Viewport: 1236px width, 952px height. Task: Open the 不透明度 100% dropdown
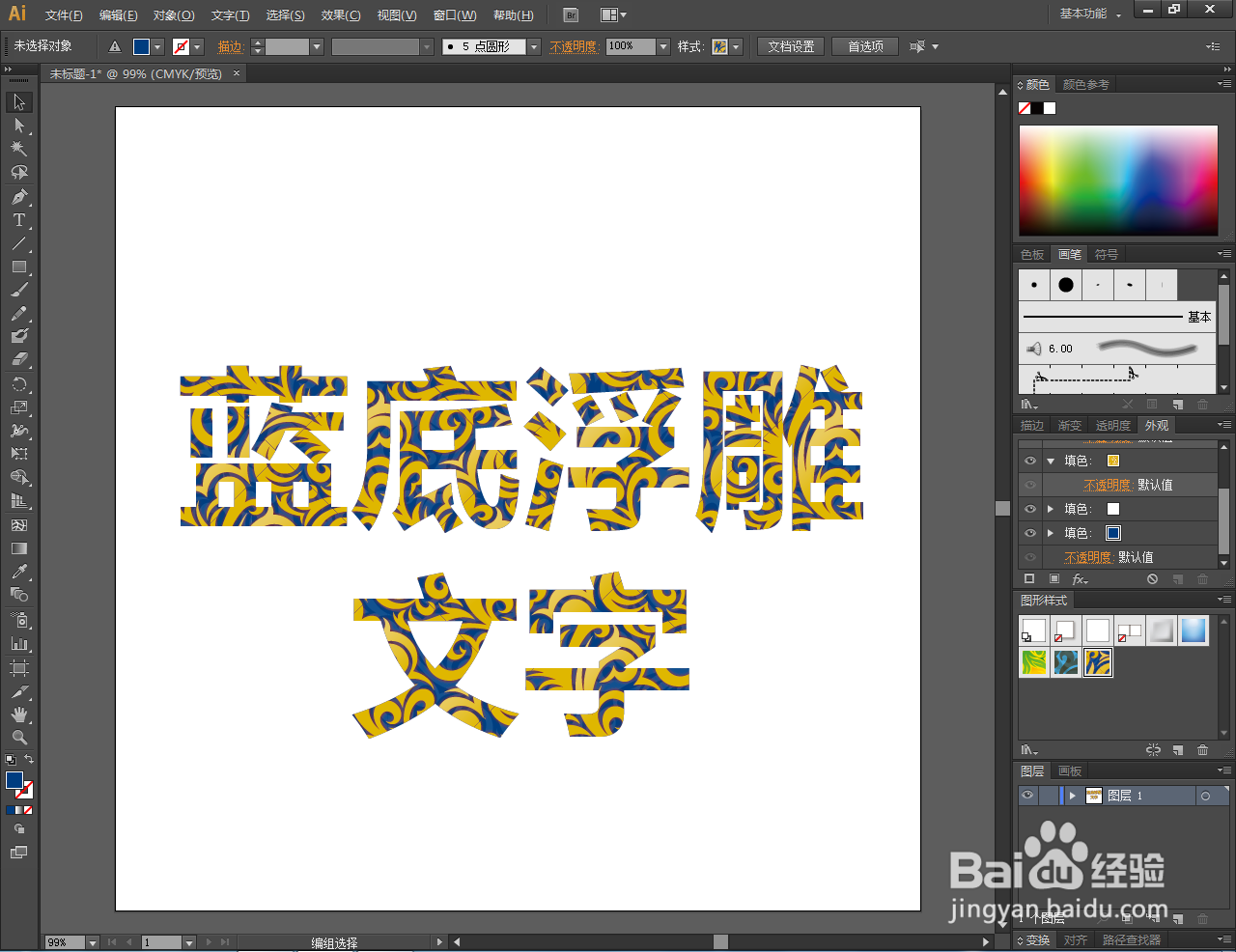(662, 45)
